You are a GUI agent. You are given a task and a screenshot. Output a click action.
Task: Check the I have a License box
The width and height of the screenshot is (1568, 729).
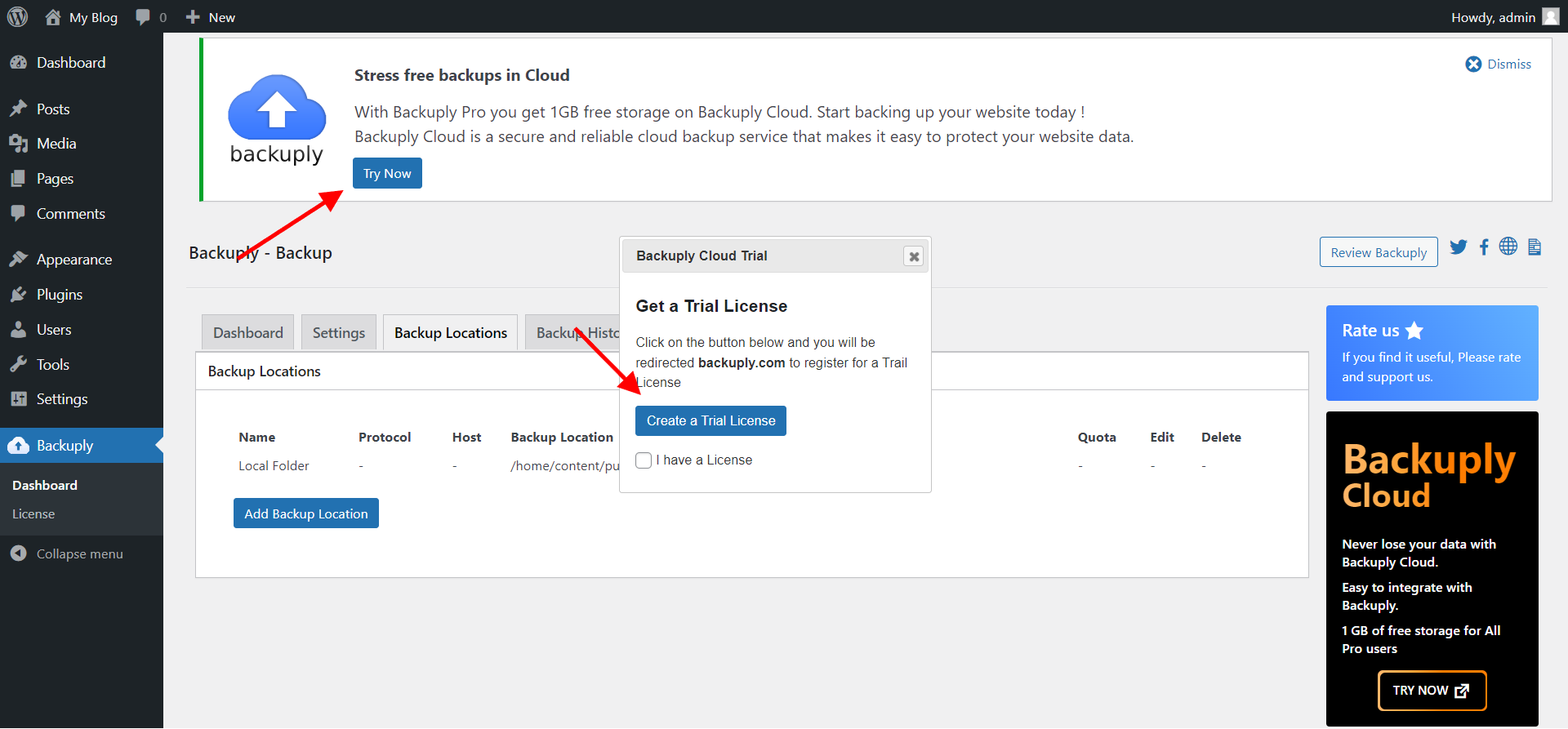tap(644, 460)
